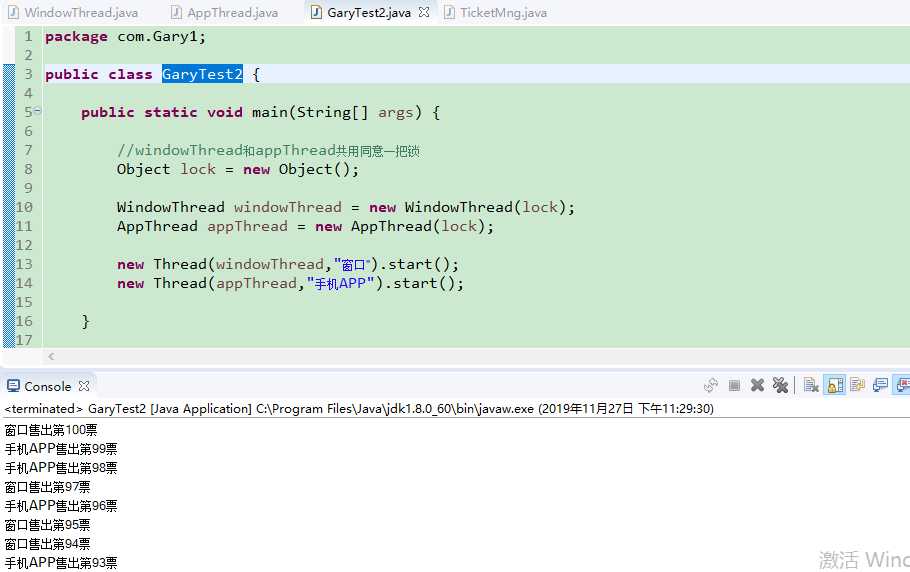The width and height of the screenshot is (910, 572).
Task: Click Show Console on standard error change
Action: coord(902,385)
